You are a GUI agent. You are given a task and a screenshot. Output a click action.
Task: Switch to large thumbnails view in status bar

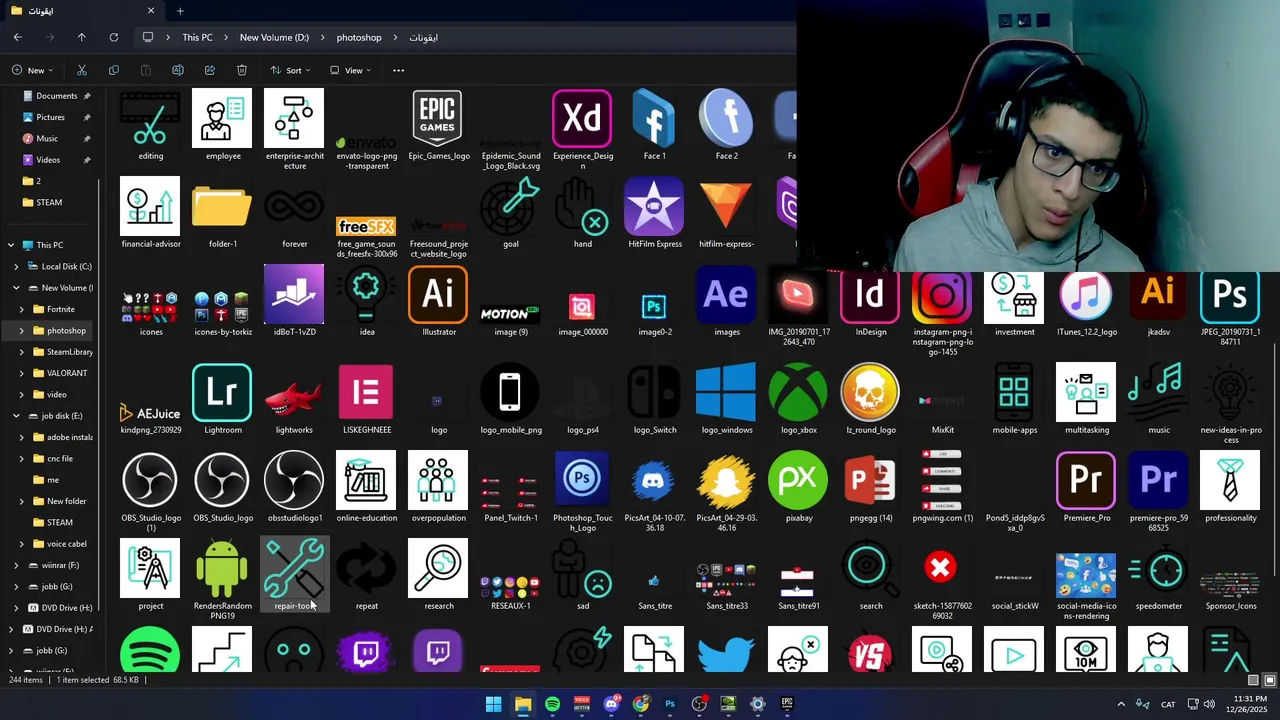[1270, 680]
